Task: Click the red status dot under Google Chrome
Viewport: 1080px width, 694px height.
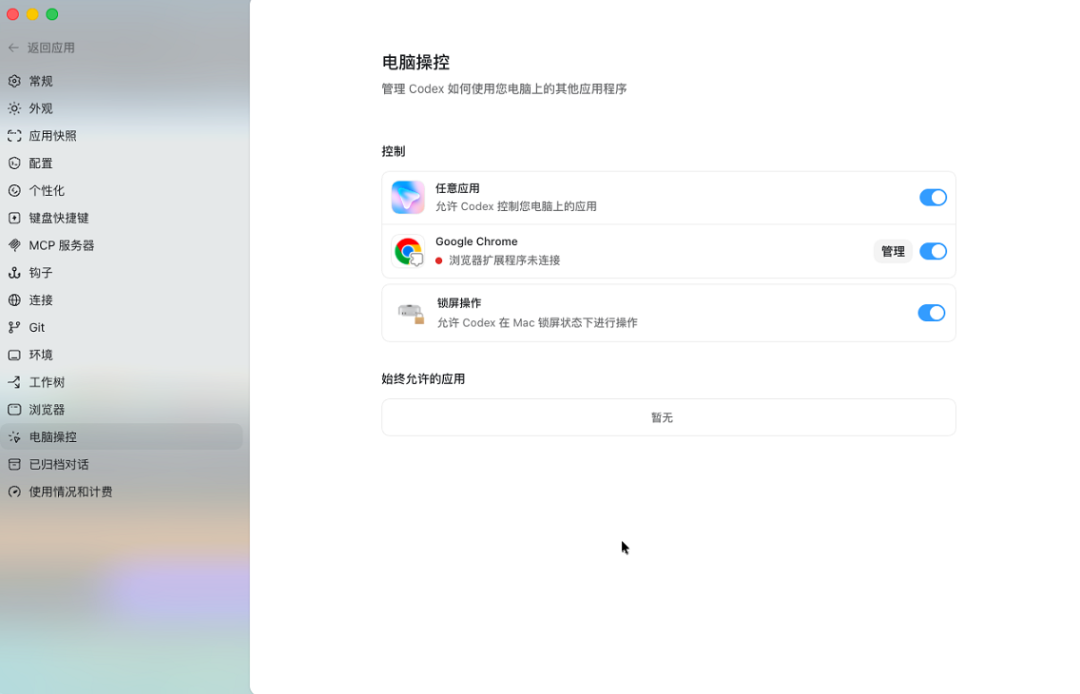Action: 439,261
